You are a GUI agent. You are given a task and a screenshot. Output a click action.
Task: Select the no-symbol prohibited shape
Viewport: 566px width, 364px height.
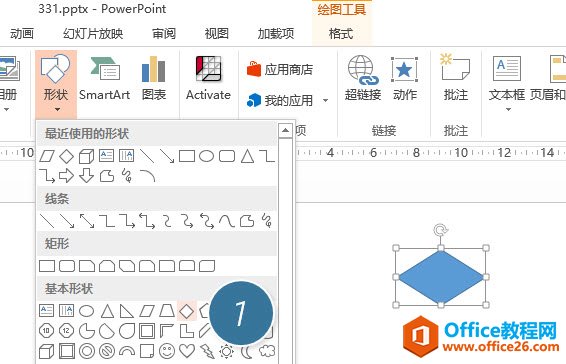107,351
